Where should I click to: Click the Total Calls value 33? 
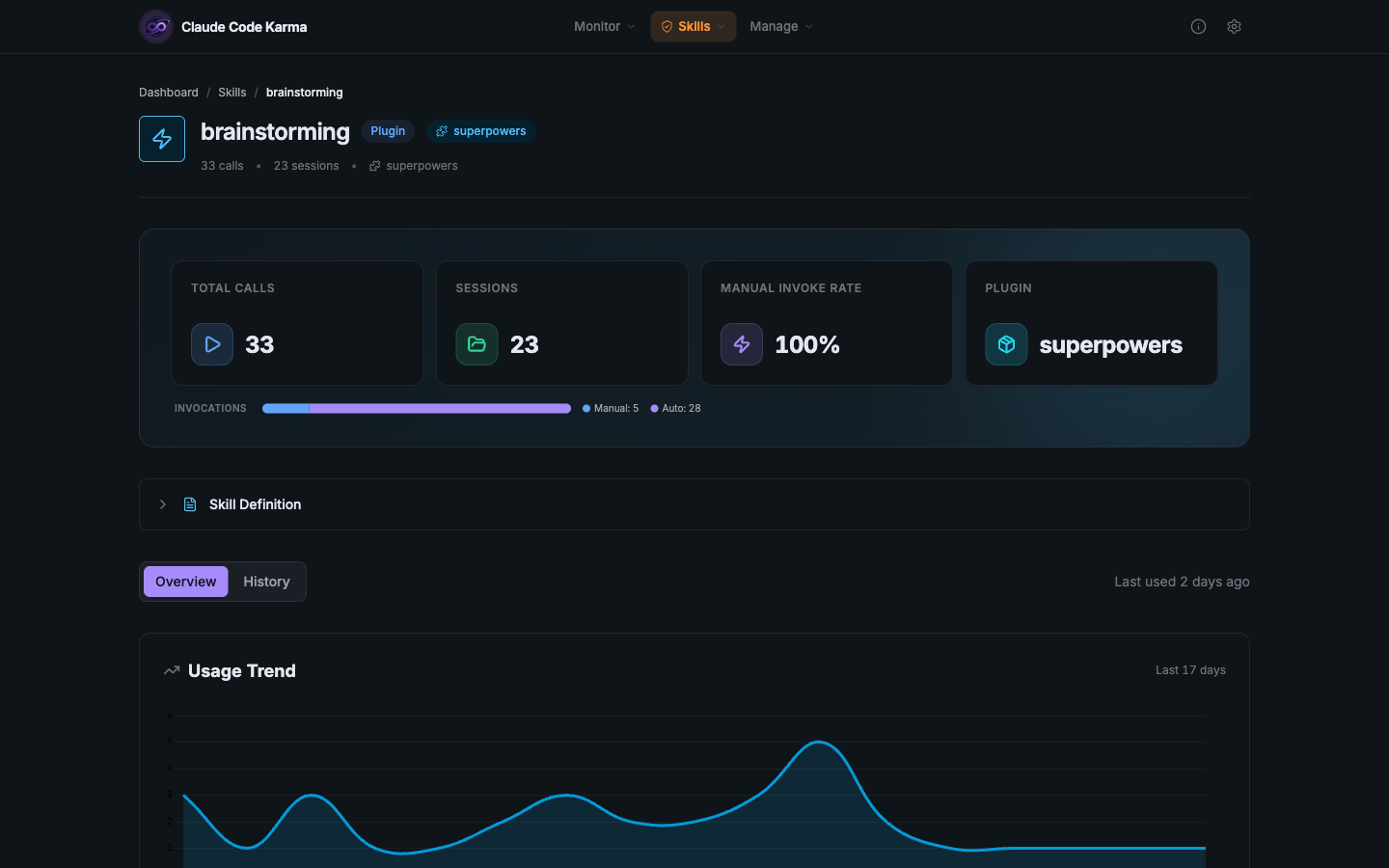(x=259, y=344)
